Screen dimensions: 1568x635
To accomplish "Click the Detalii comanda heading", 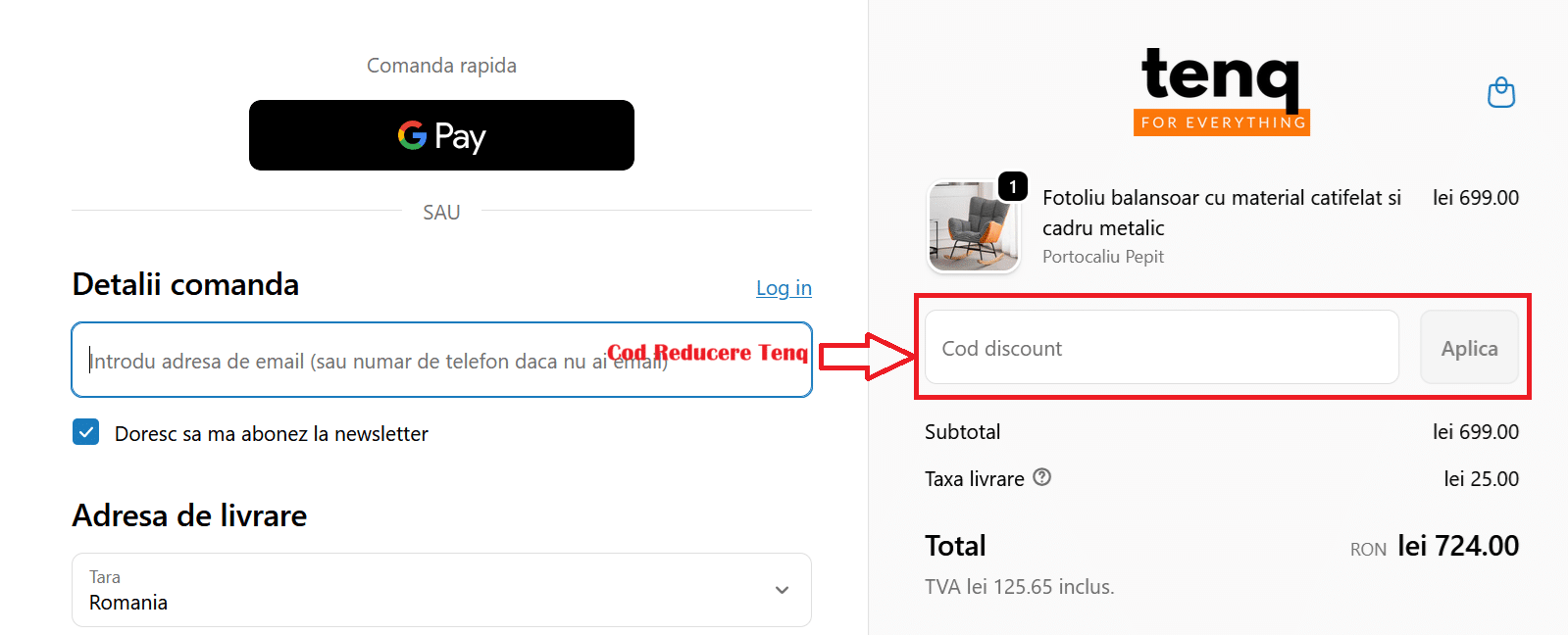I will tap(184, 284).
